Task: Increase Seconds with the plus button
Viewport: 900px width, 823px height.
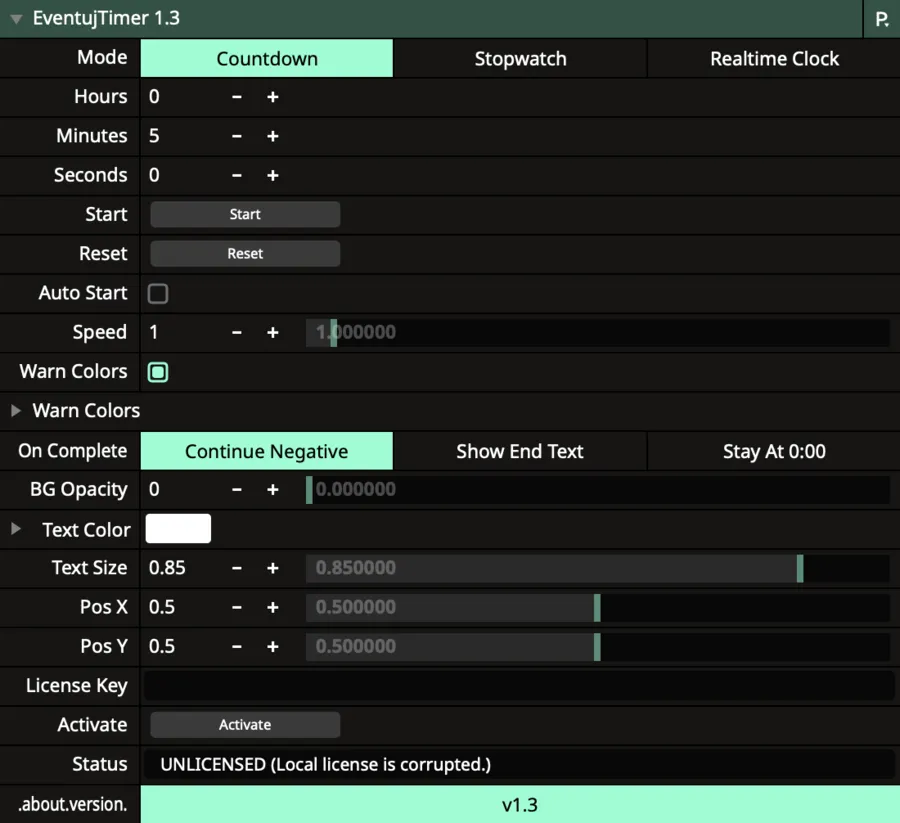Action: tap(273, 176)
